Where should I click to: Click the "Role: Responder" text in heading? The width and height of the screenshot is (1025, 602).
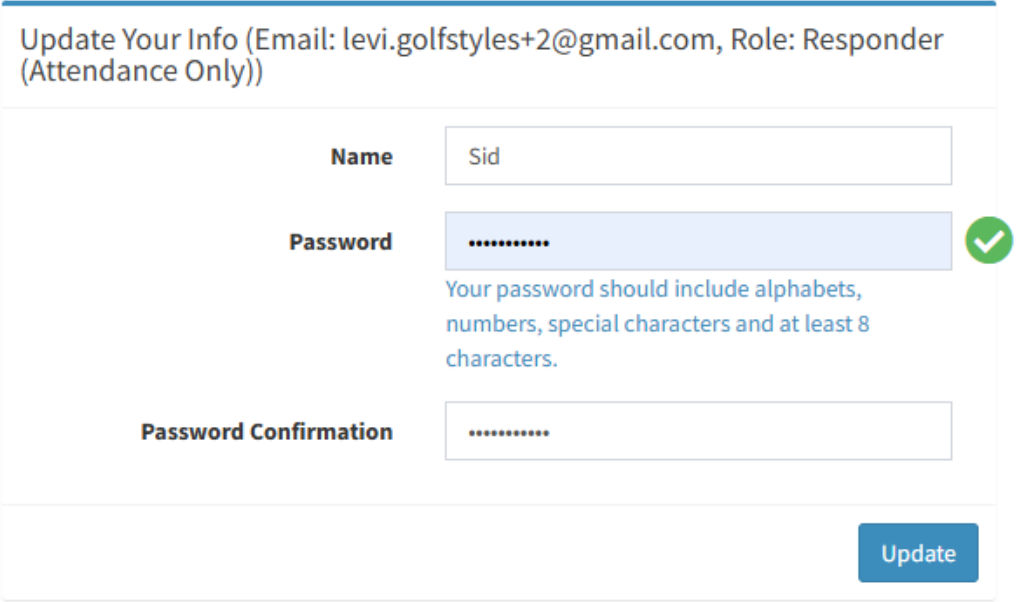coord(837,41)
